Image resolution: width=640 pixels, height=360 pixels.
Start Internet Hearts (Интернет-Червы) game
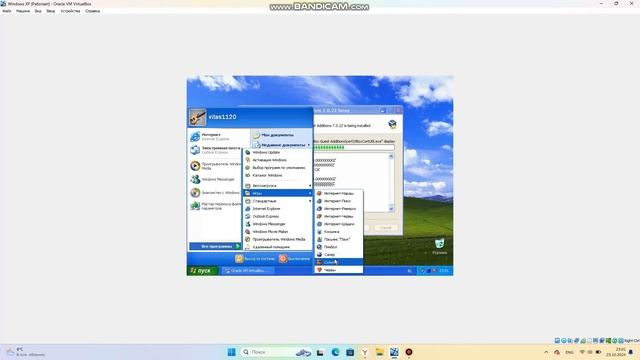(338, 216)
